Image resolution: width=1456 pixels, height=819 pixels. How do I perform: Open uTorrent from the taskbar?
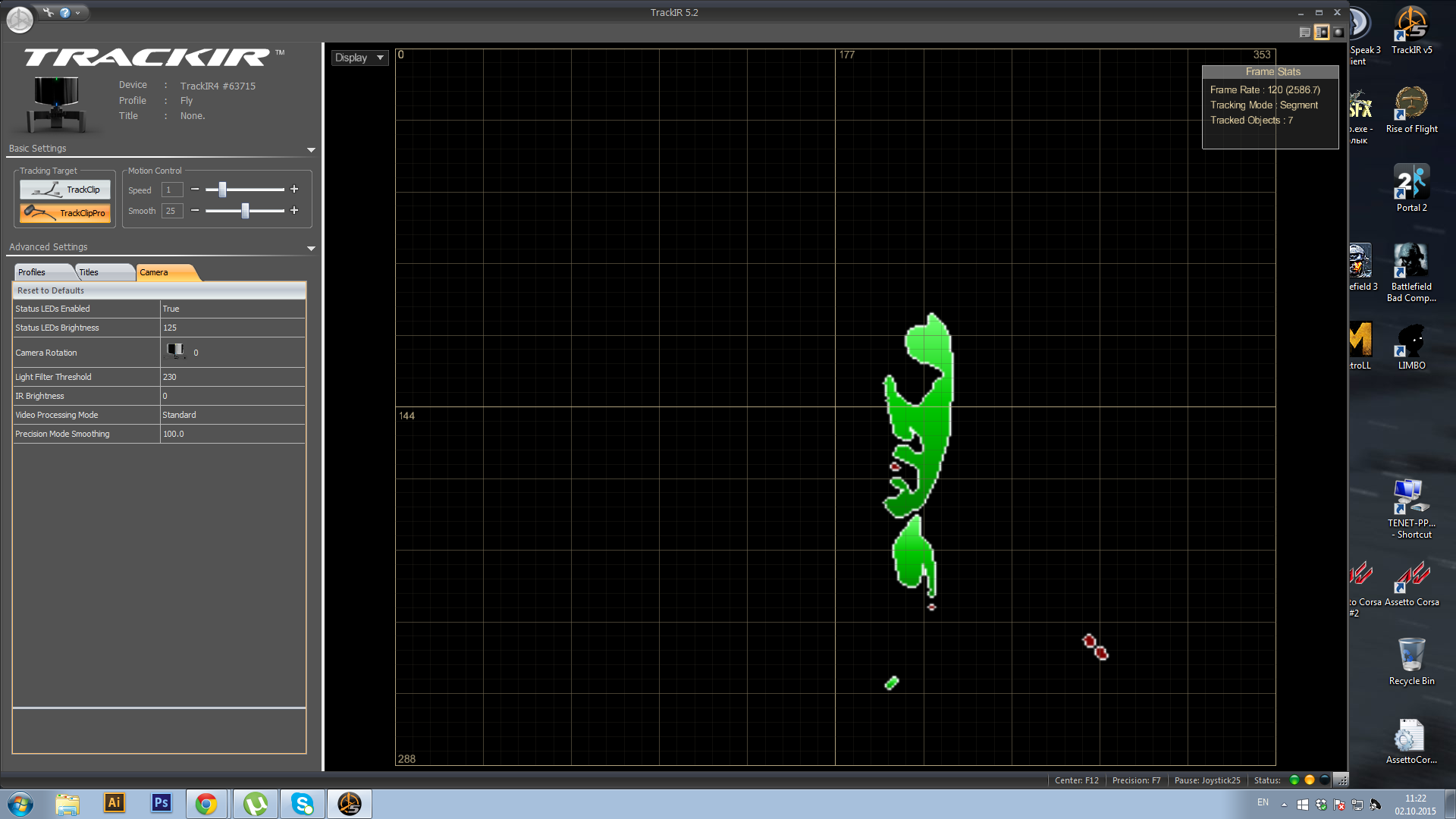tap(255, 804)
